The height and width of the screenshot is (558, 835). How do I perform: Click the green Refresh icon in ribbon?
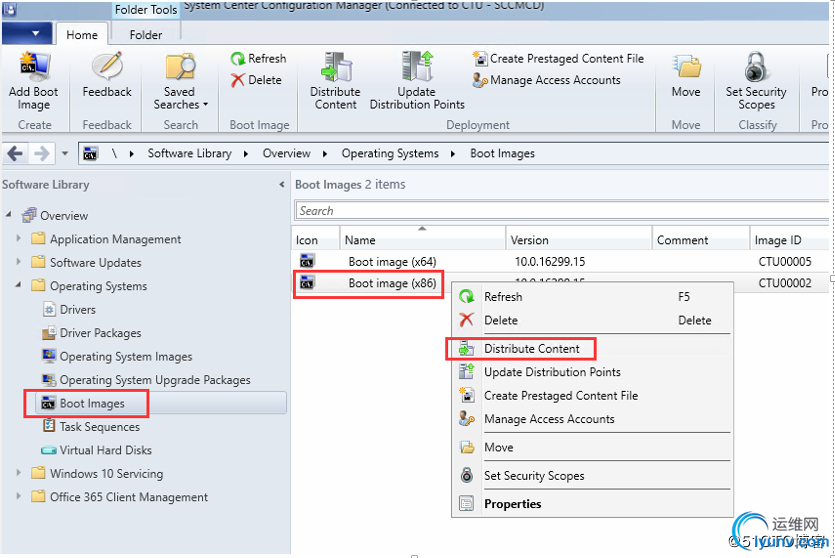pyautogui.click(x=238, y=59)
